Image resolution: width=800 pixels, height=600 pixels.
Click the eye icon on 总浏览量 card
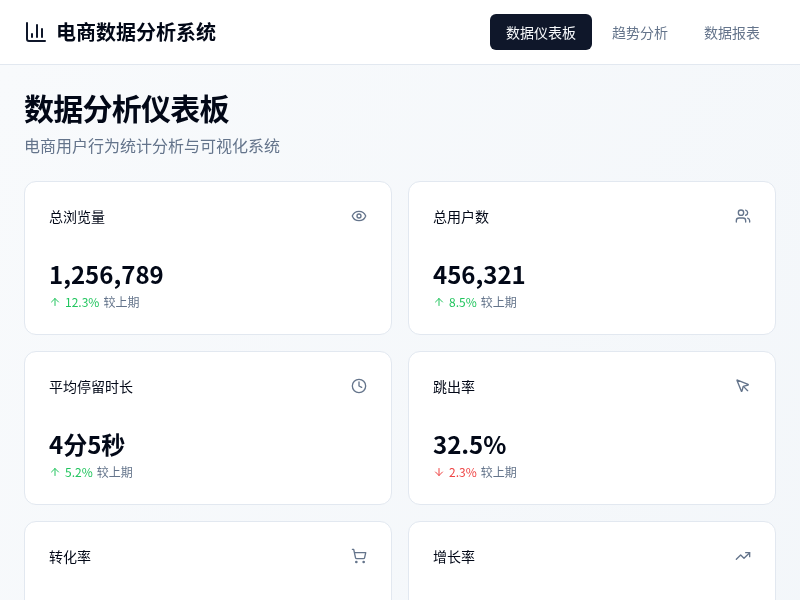click(x=359, y=216)
